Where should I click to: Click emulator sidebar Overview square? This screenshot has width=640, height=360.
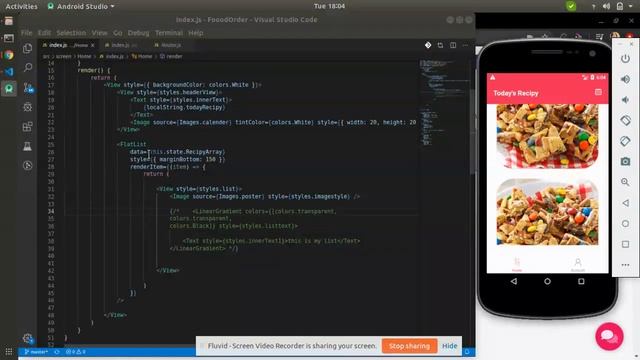(x=625, y=244)
